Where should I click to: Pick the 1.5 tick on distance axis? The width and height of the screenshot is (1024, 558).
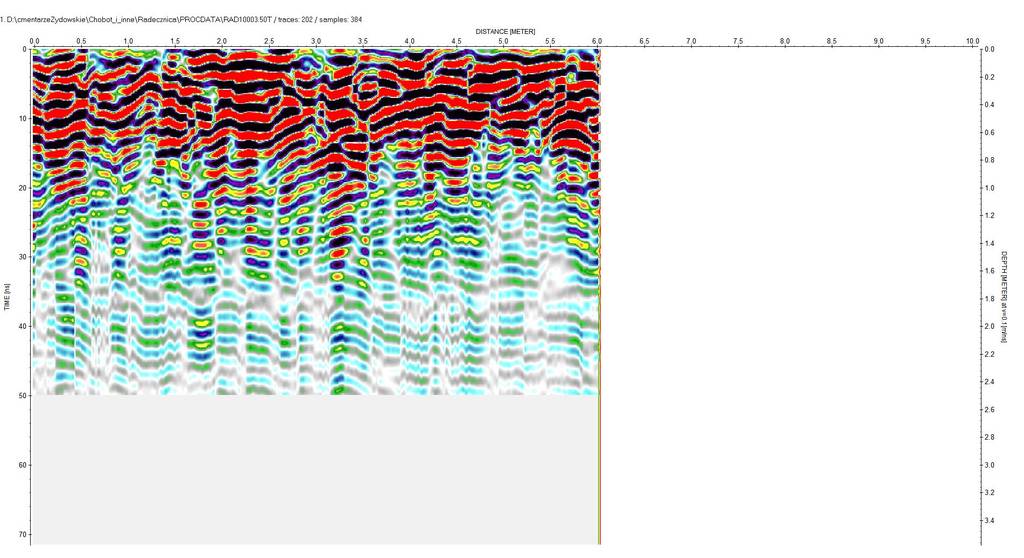tap(175, 42)
